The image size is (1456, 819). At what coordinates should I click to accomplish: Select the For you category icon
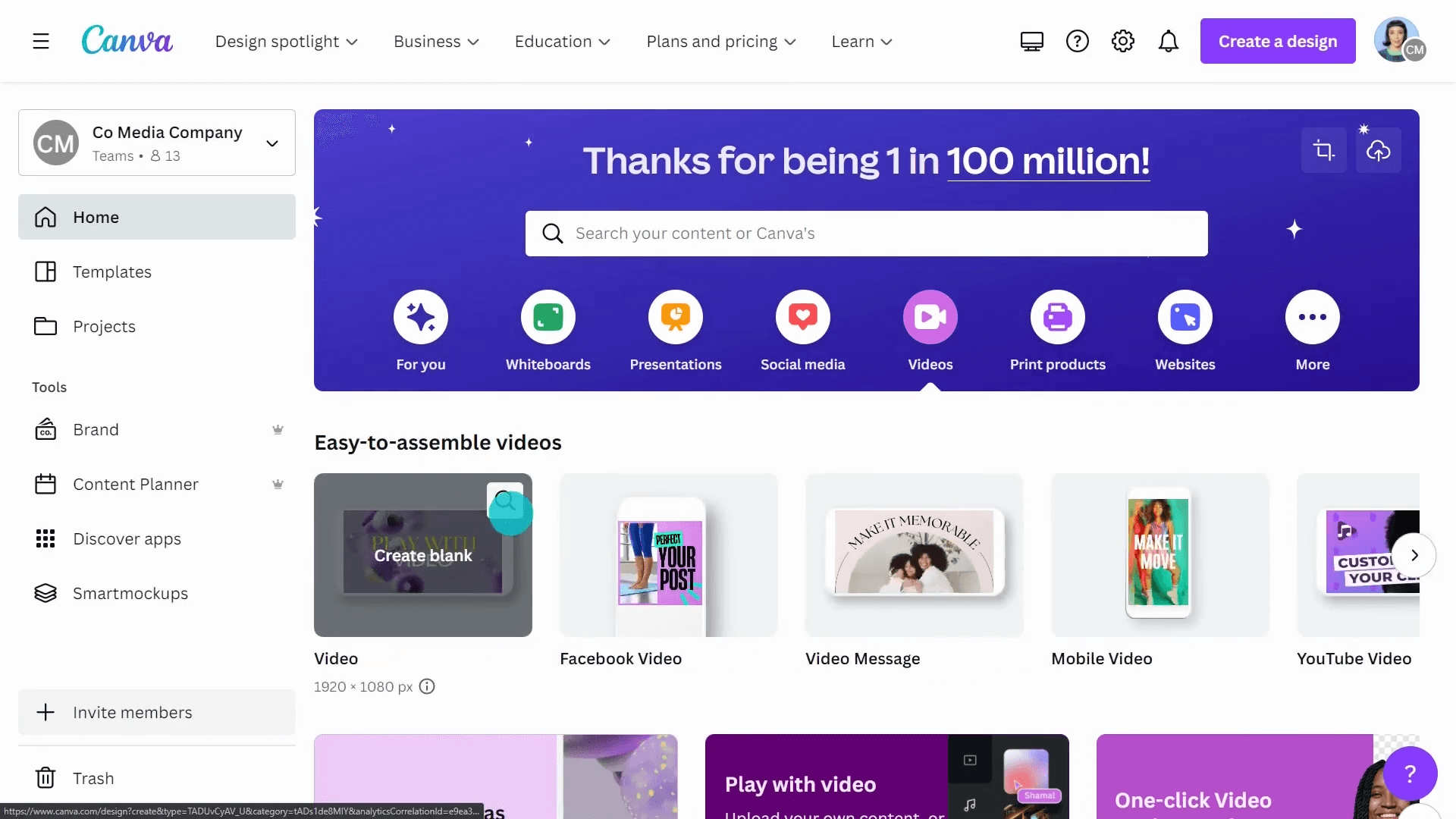(x=421, y=317)
